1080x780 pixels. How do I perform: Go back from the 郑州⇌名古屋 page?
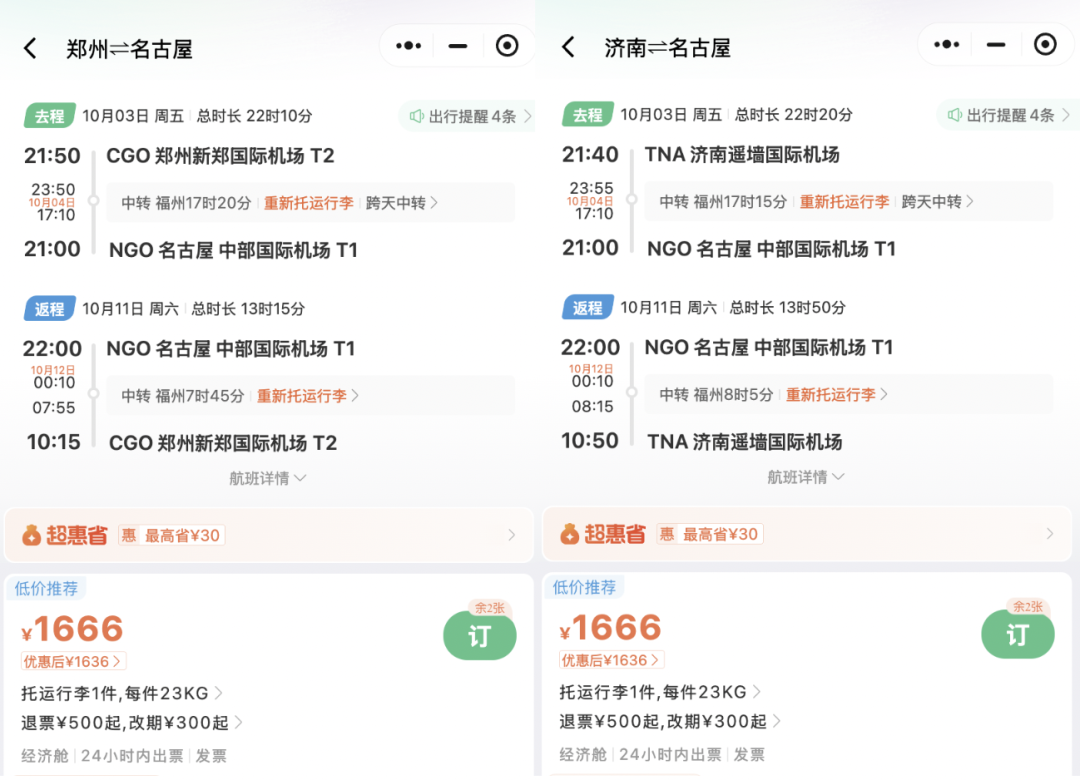pos(30,48)
